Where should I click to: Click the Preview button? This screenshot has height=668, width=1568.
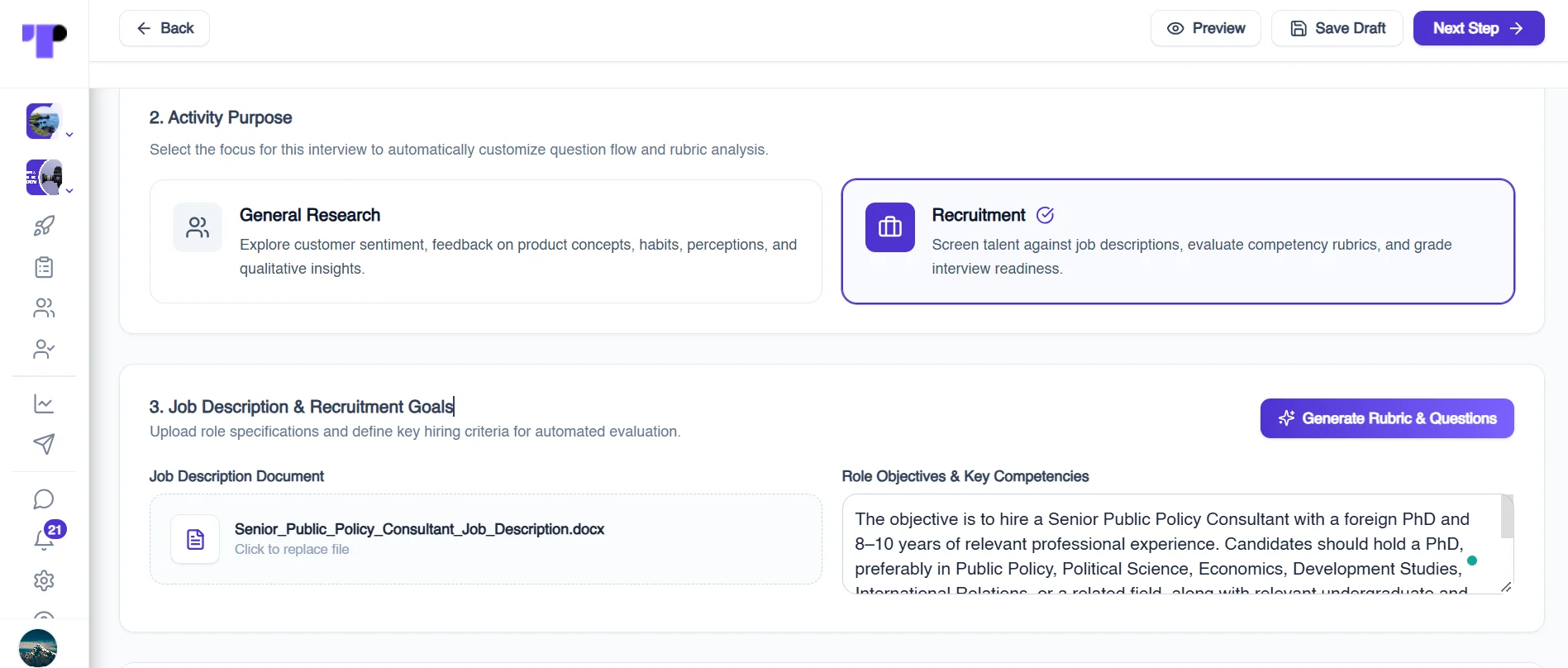pyautogui.click(x=1206, y=28)
